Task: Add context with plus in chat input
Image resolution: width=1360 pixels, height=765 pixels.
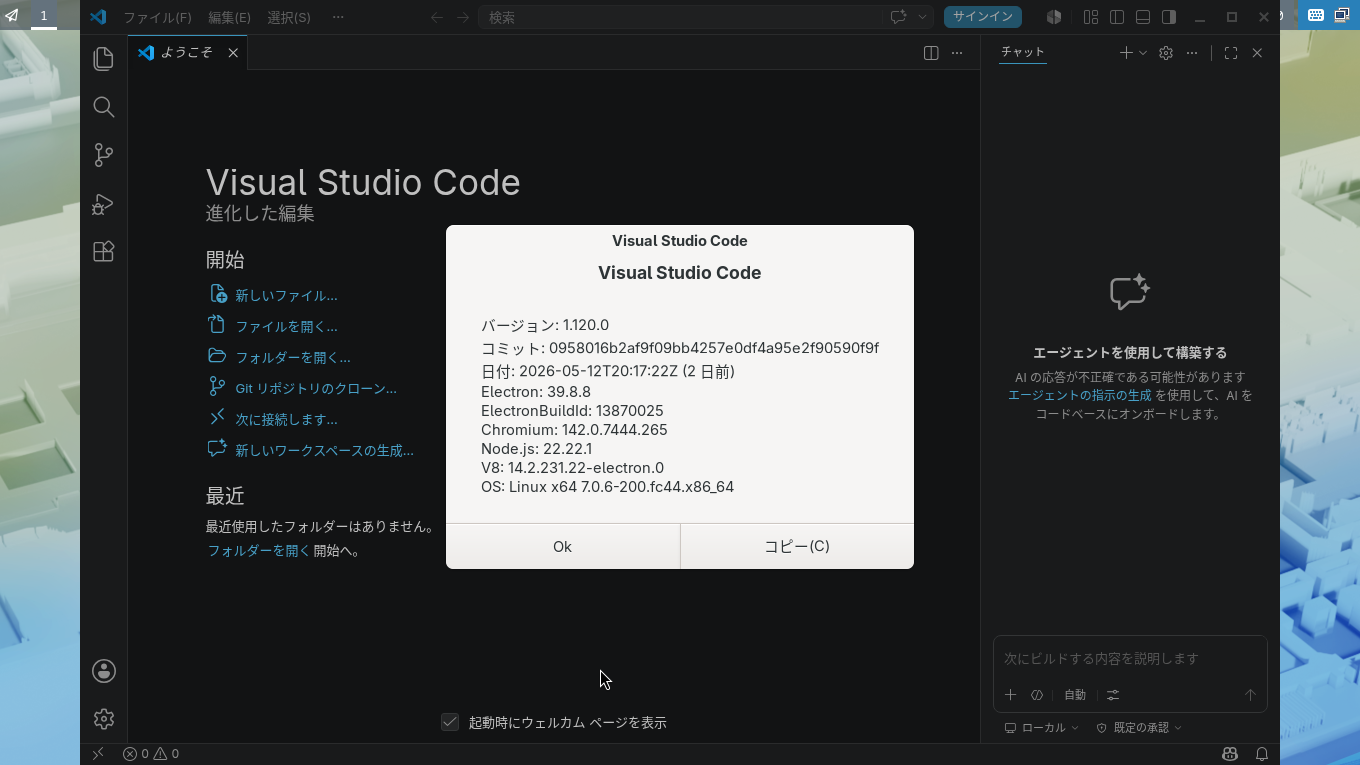Action: (x=1010, y=695)
